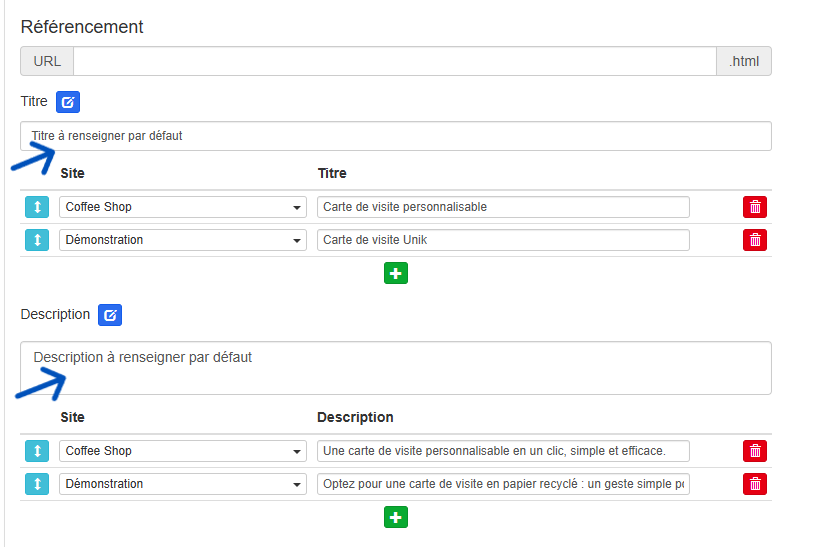The width and height of the screenshot is (825, 547).
Task: Delete the Coffee Shop title row
Action: pos(755,207)
